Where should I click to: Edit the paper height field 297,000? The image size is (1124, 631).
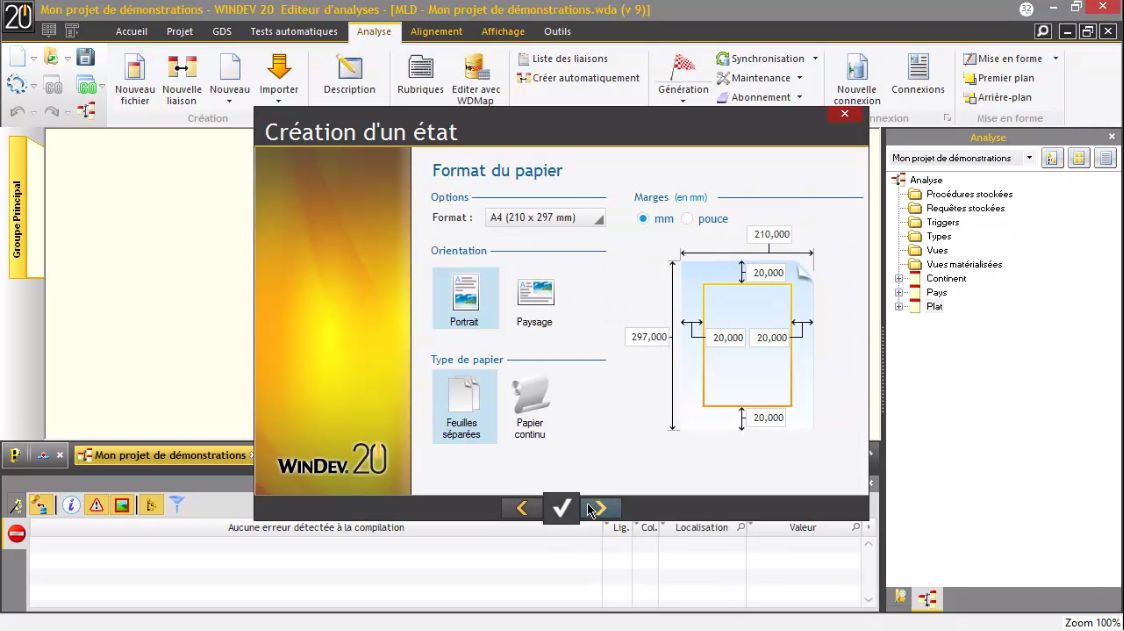(x=649, y=336)
